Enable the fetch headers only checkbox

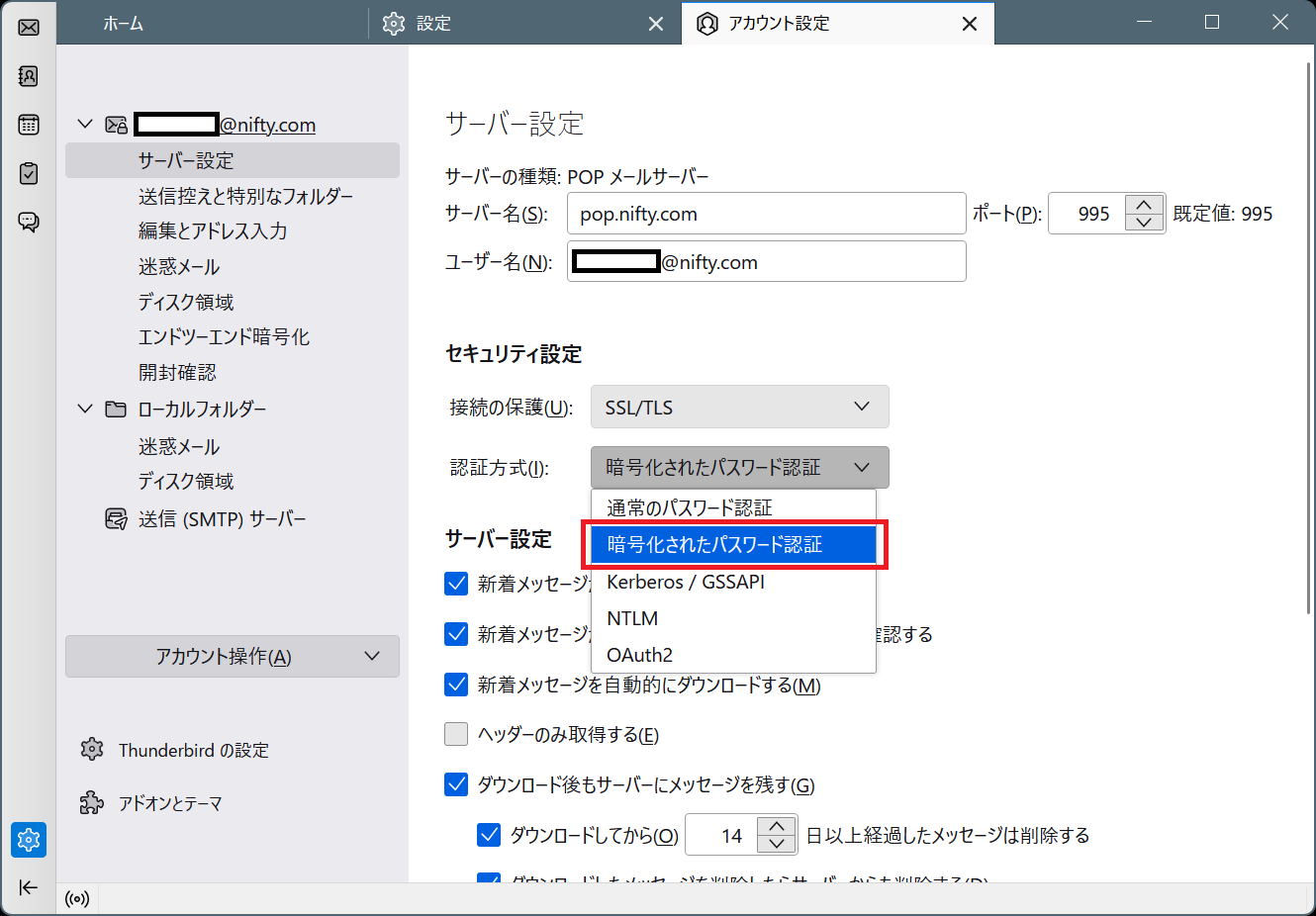456,734
